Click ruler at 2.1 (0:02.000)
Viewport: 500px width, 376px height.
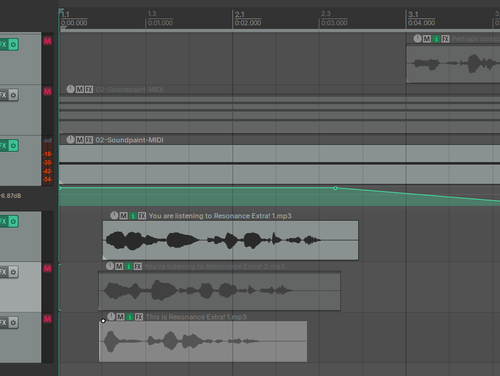coord(248,19)
